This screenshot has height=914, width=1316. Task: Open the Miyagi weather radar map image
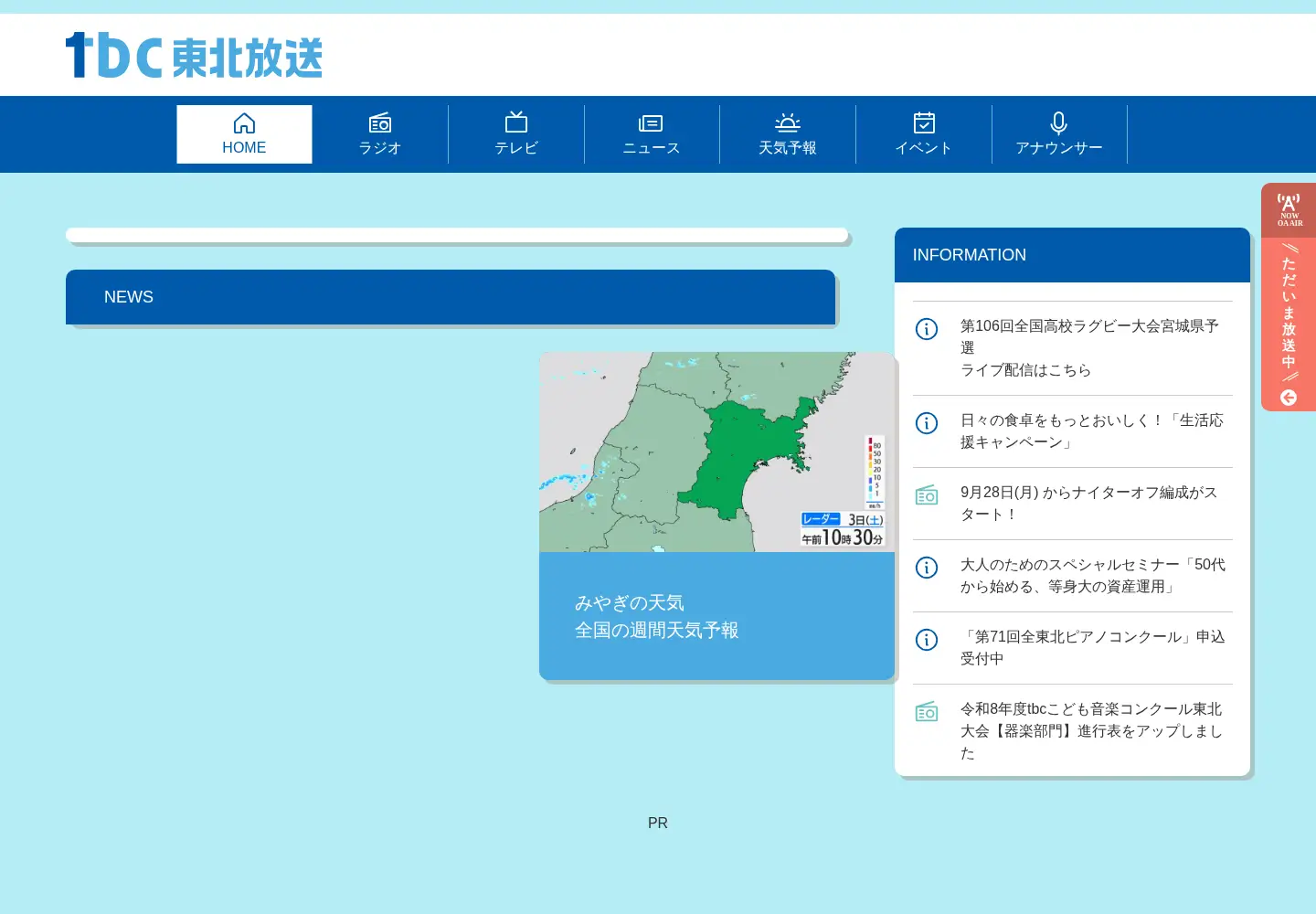click(716, 452)
